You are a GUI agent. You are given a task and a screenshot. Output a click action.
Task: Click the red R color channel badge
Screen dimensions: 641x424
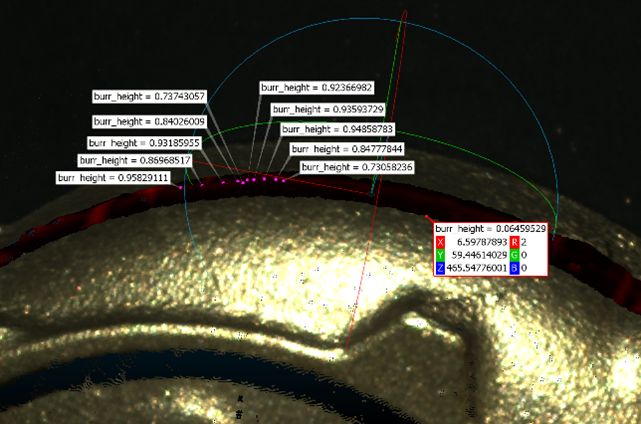pyautogui.click(x=514, y=242)
